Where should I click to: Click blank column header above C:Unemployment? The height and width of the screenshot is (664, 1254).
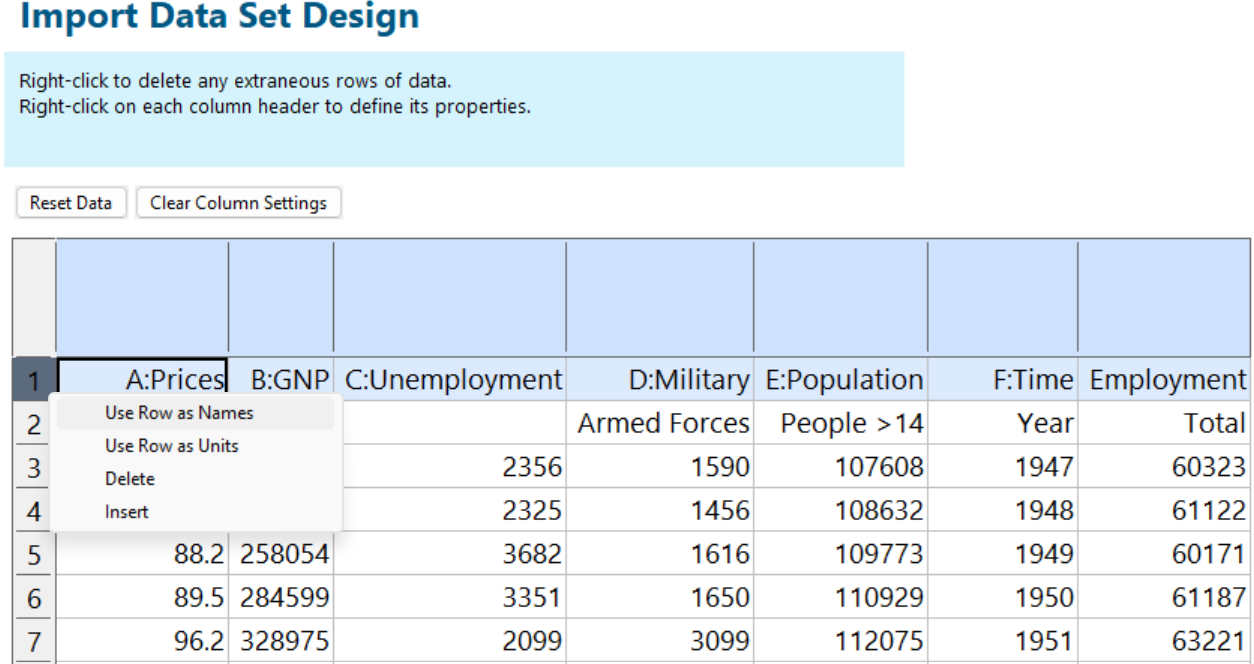pos(450,298)
